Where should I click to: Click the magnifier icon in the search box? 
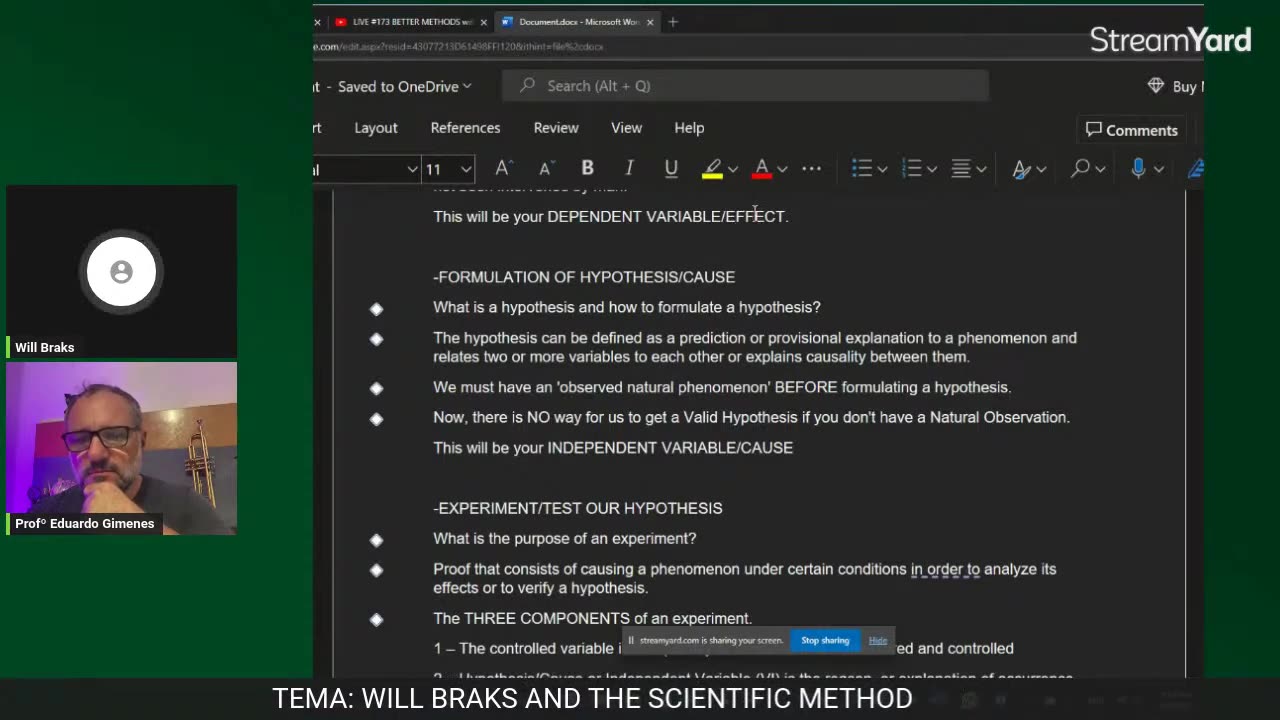(527, 86)
